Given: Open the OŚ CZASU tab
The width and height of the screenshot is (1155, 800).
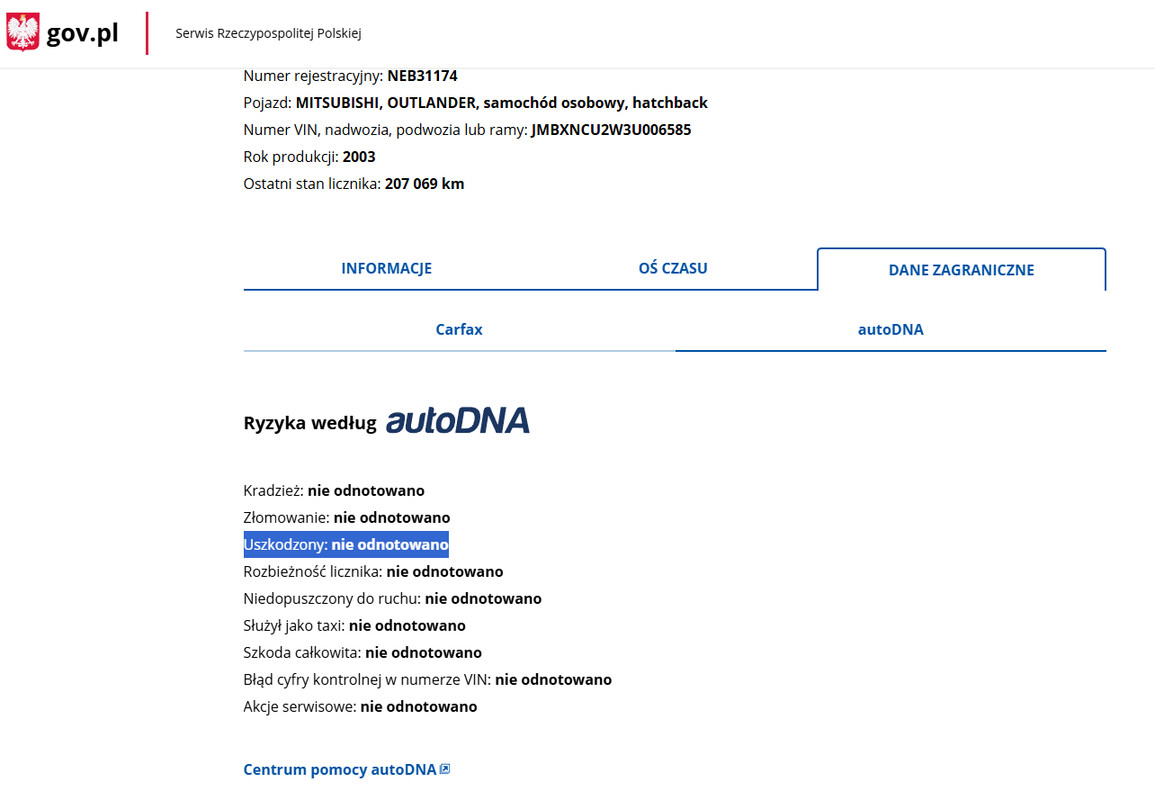Looking at the screenshot, I should pyautogui.click(x=673, y=268).
